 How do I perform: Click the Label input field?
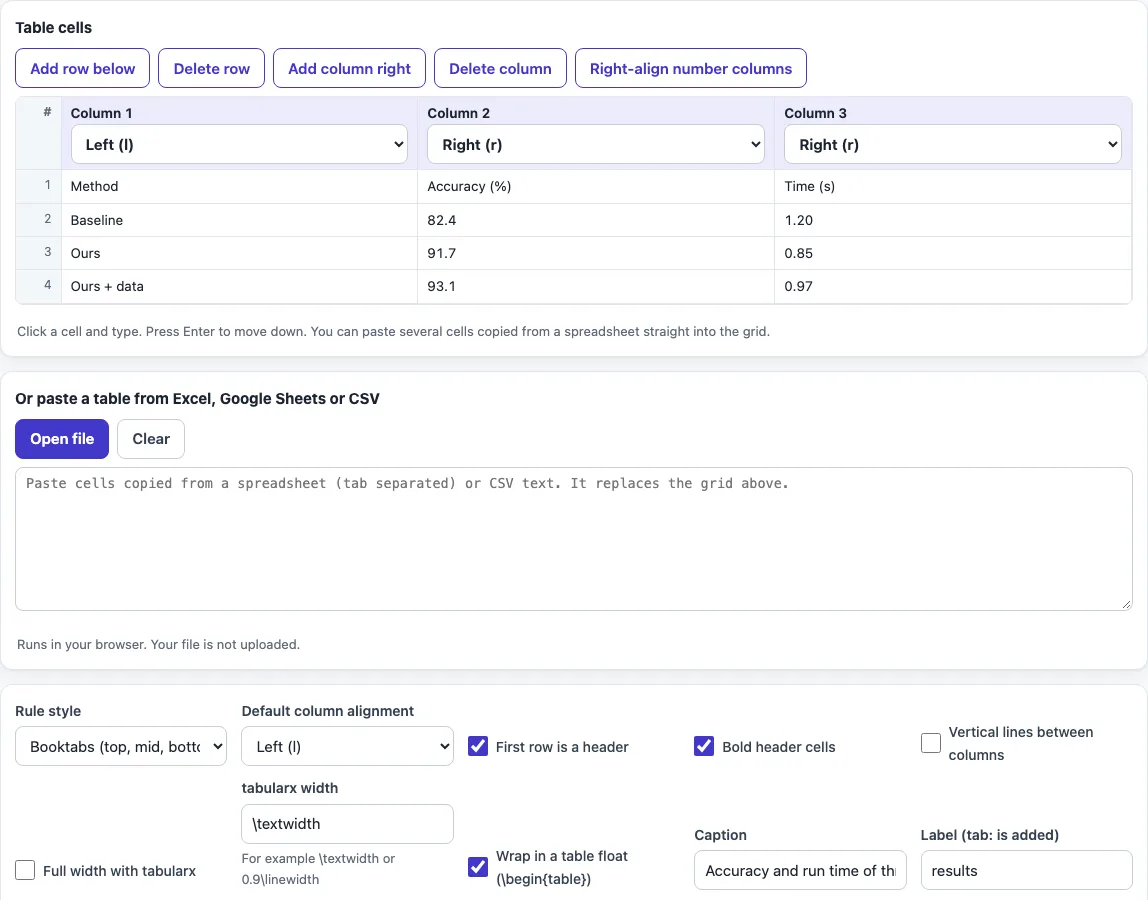coord(1026,870)
